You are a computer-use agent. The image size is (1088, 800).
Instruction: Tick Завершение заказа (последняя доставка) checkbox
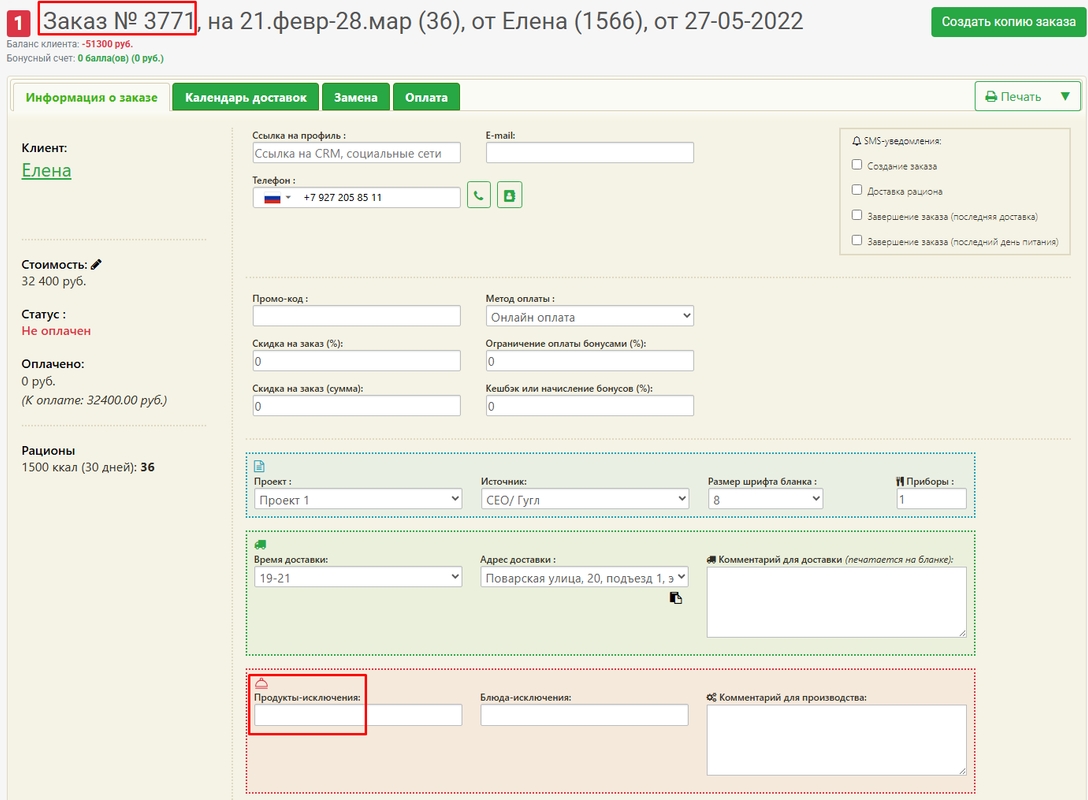pyautogui.click(x=856, y=215)
